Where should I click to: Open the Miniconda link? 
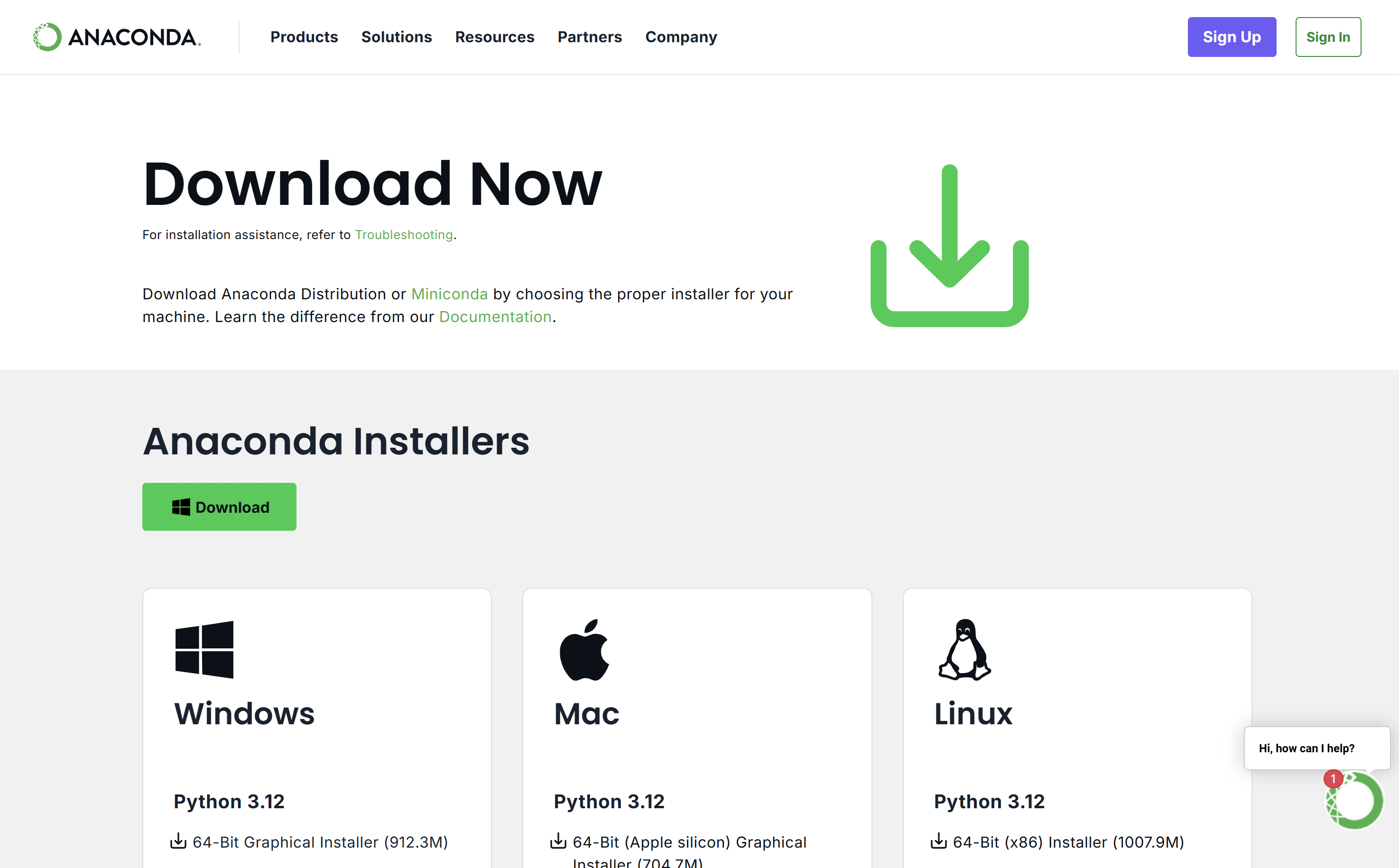449,294
